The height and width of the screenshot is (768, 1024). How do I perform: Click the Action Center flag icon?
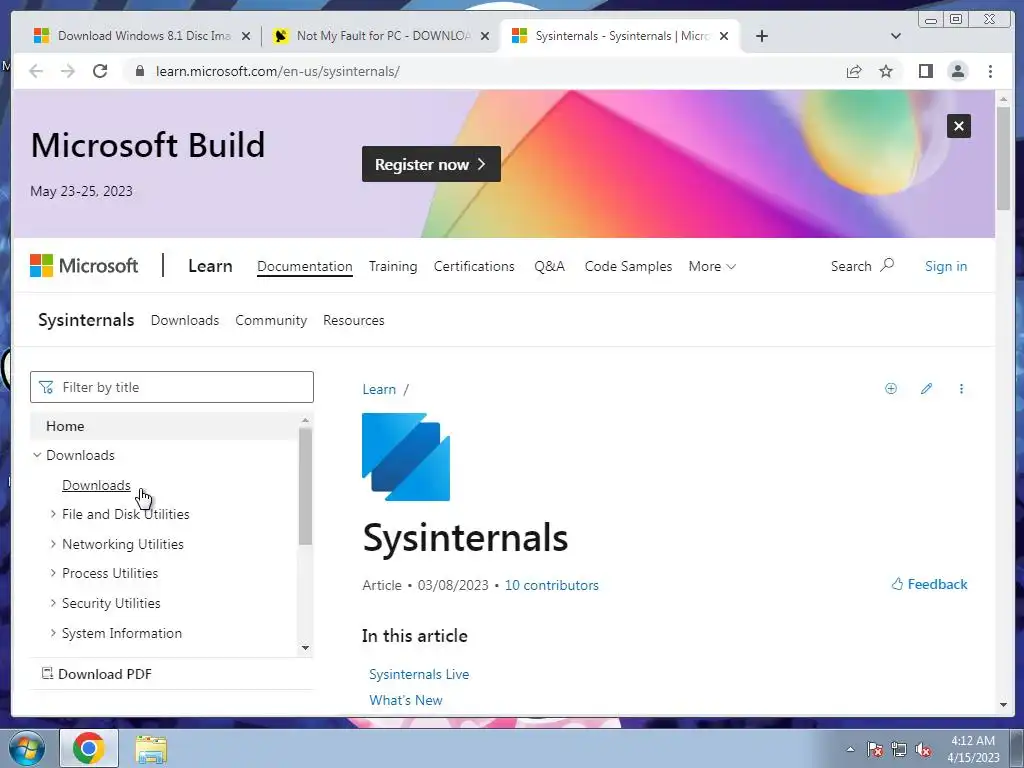pos(875,749)
